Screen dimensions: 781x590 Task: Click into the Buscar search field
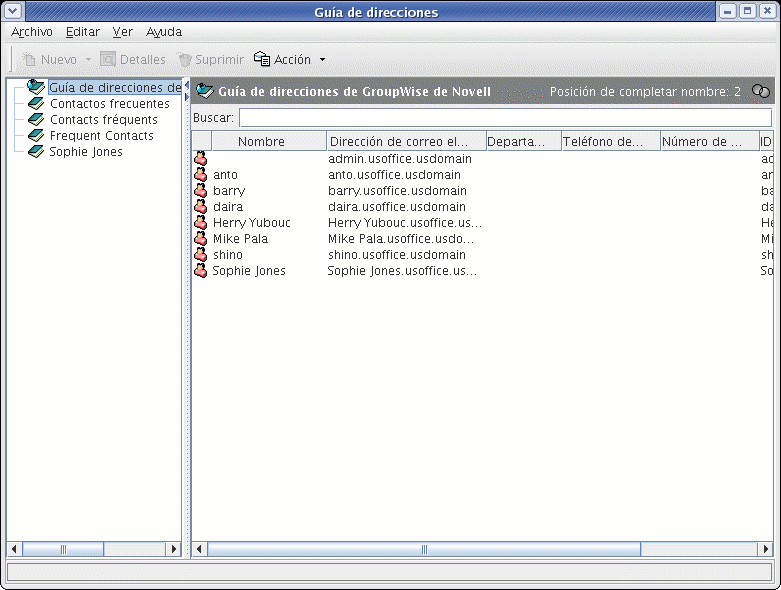pos(505,118)
